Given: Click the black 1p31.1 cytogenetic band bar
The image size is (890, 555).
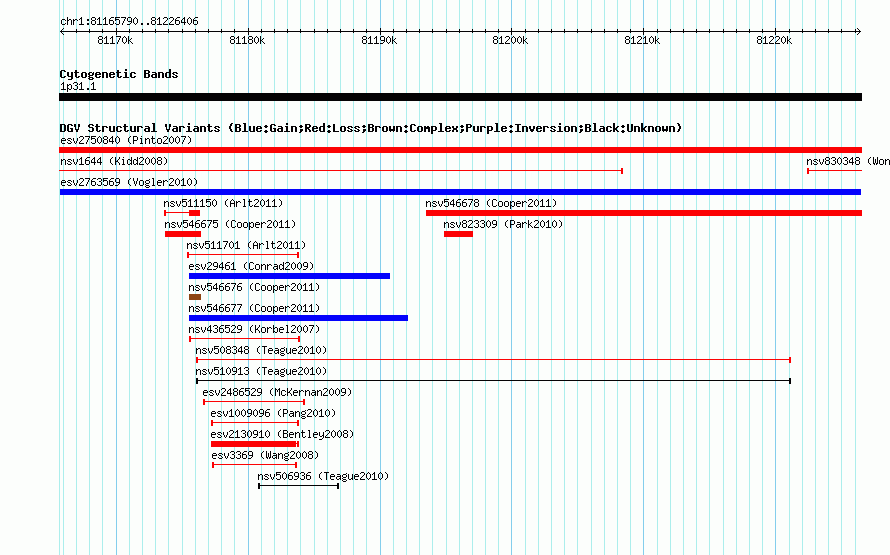Looking at the screenshot, I should (460, 97).
